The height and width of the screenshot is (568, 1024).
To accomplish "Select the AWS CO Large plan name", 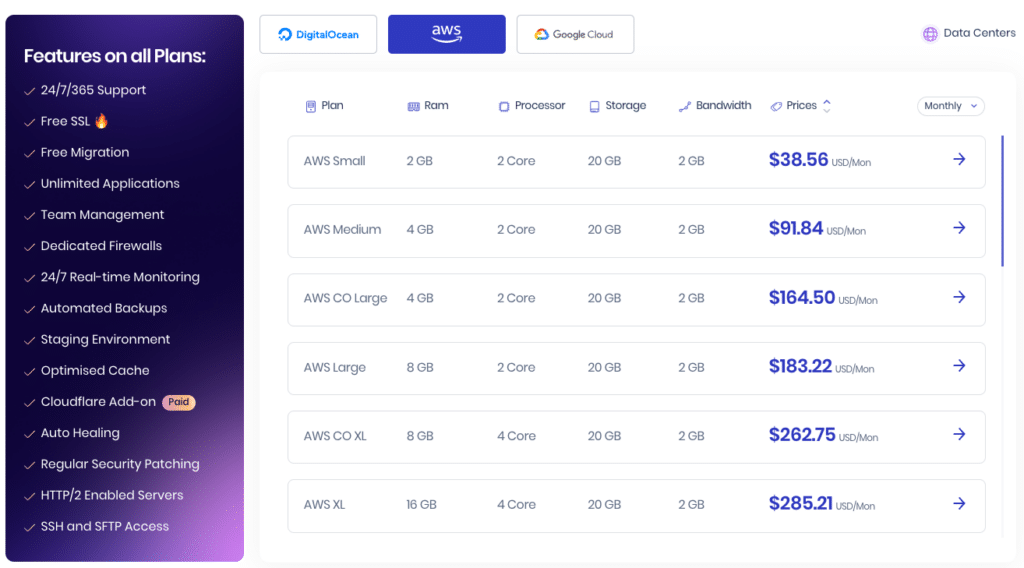I will coord(345,298).
